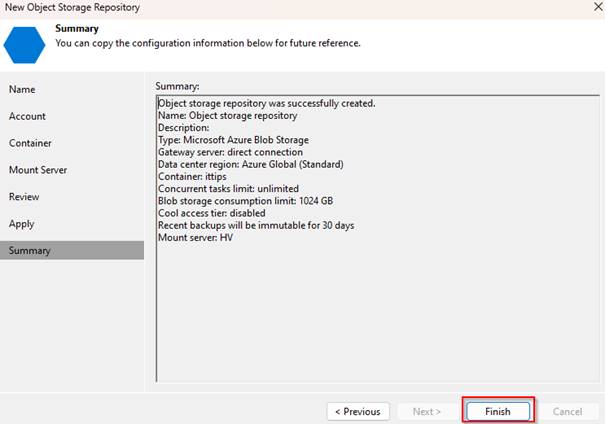
Task: Click the Container: ittips line
Action: [192, 176]
